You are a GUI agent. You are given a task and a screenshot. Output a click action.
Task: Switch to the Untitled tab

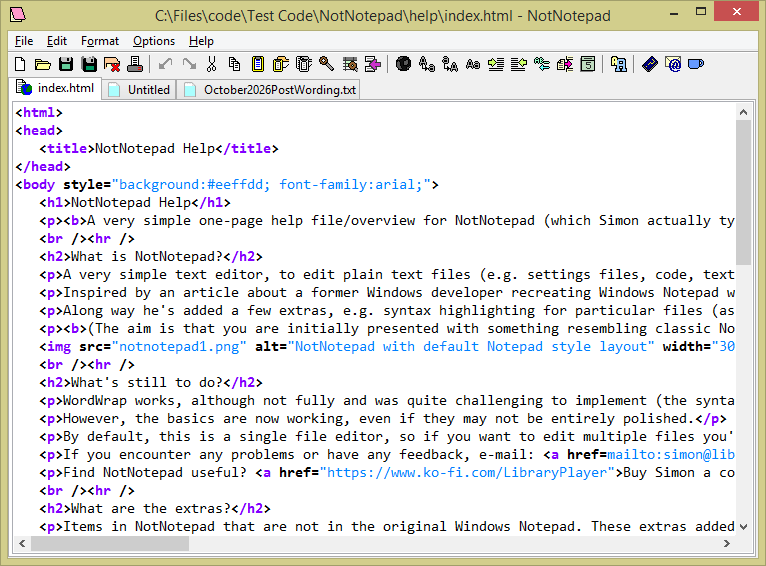coord(139,90)
